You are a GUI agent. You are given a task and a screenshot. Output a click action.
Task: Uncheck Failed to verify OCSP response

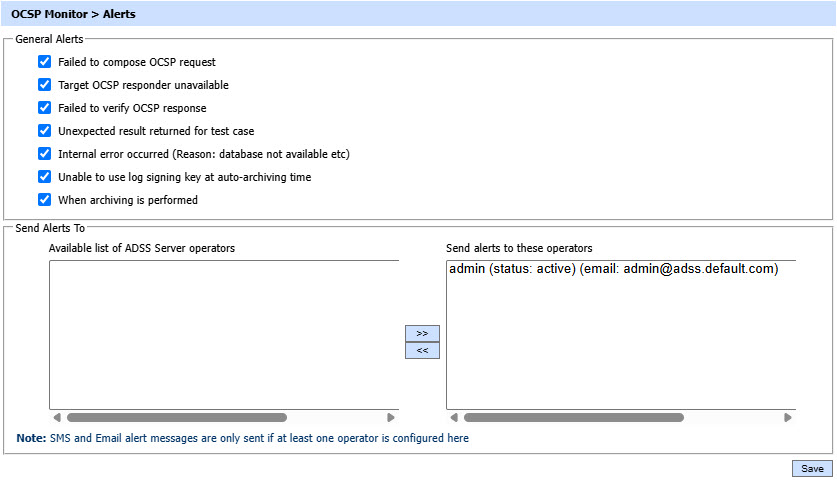point(44,108)
